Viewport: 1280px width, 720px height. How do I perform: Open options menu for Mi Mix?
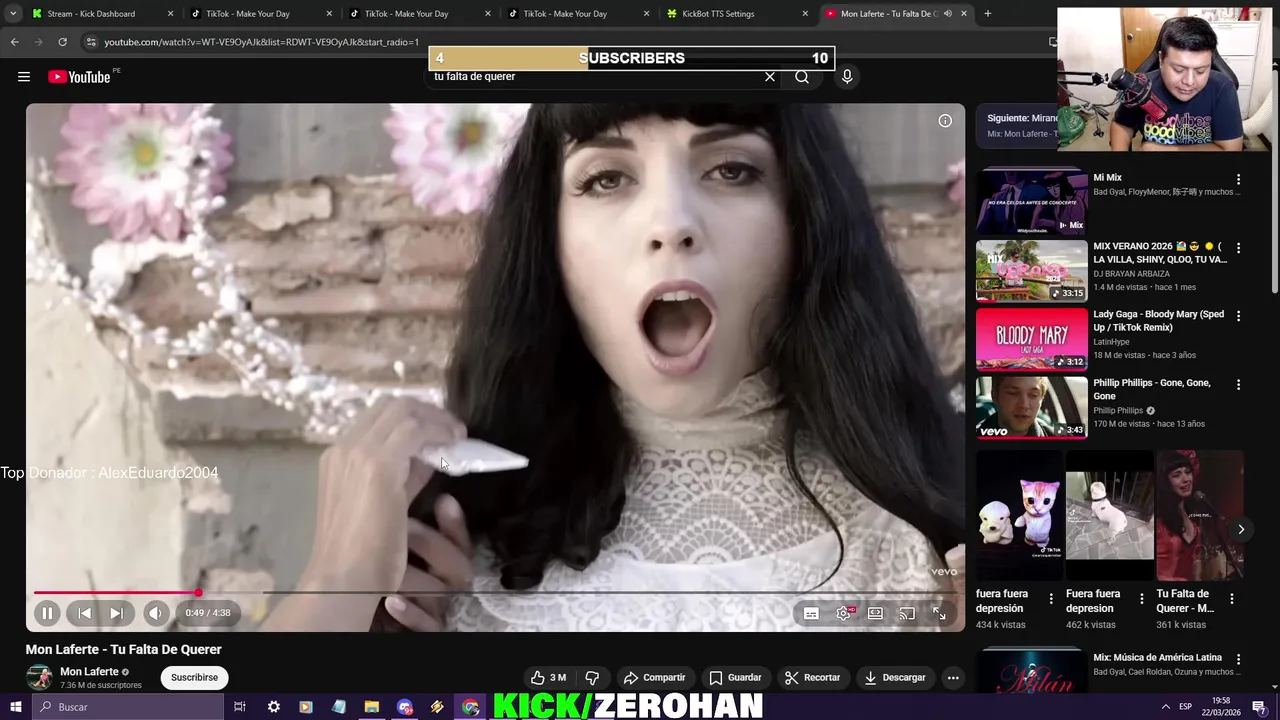[1238, 180]
